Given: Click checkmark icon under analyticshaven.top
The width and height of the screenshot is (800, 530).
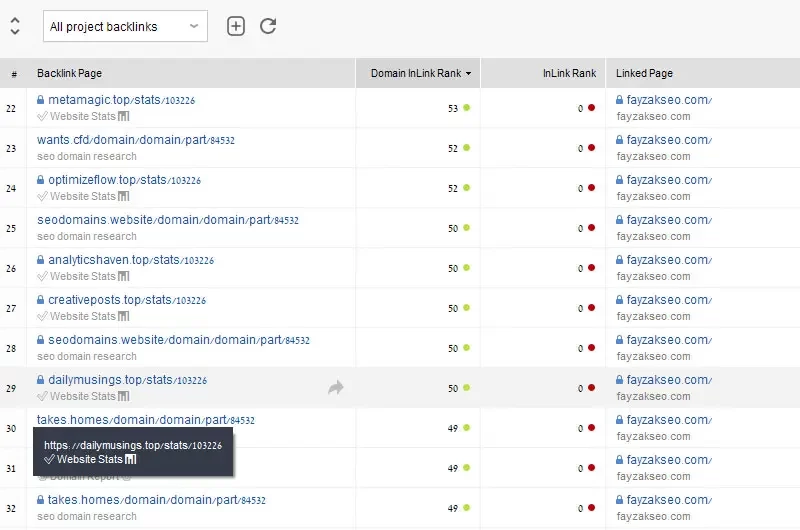Looking at the screenshot, I should tap(42, 276).
